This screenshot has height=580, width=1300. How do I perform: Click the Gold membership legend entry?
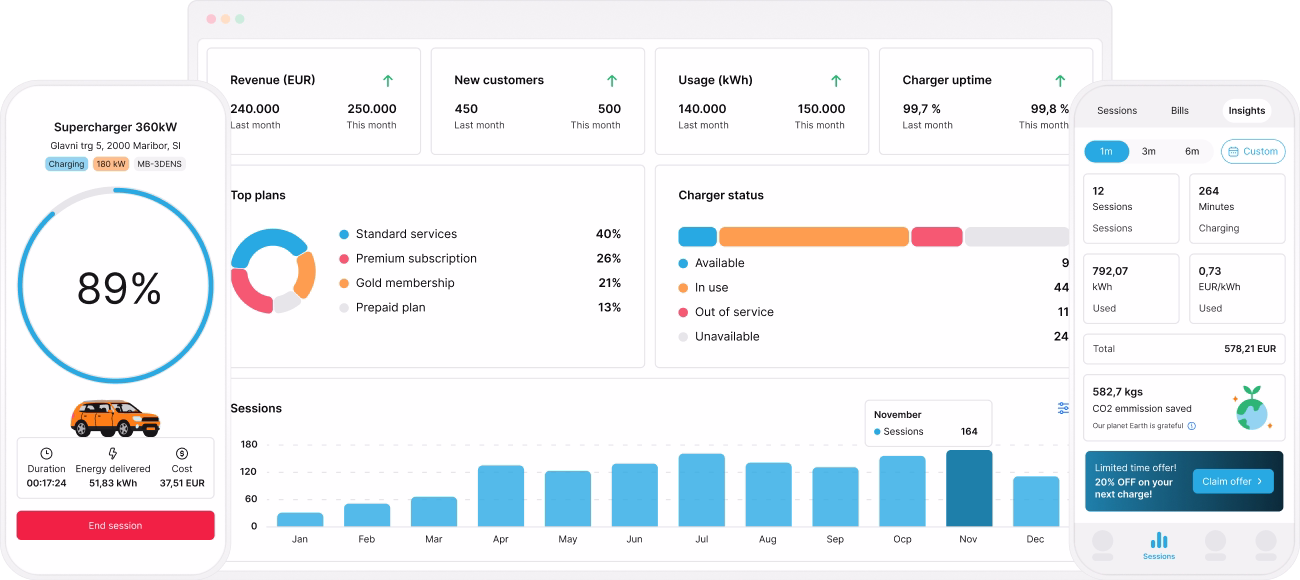tap(480, 283)
